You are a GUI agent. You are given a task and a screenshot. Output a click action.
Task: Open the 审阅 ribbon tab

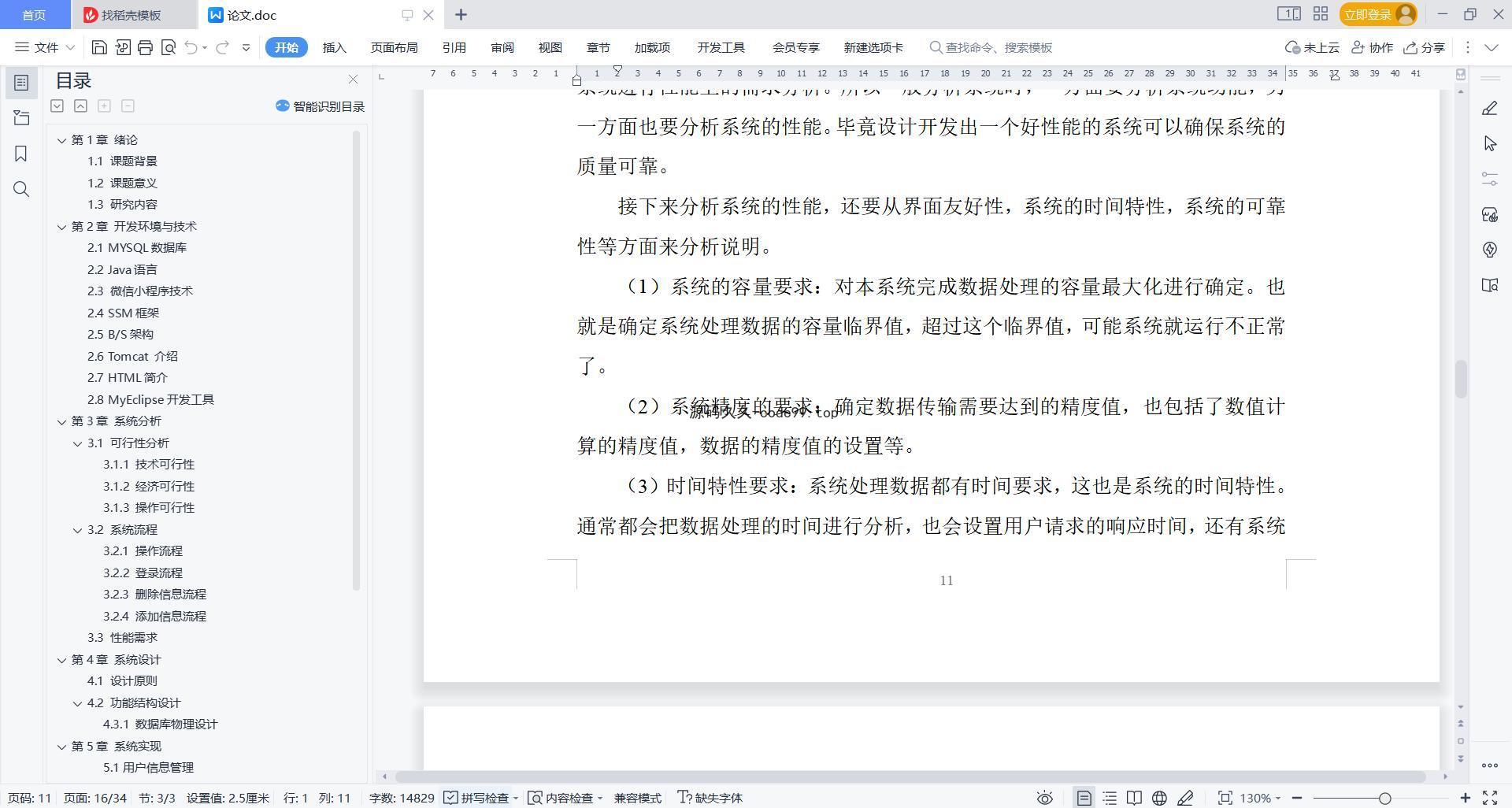pos(502,47)
